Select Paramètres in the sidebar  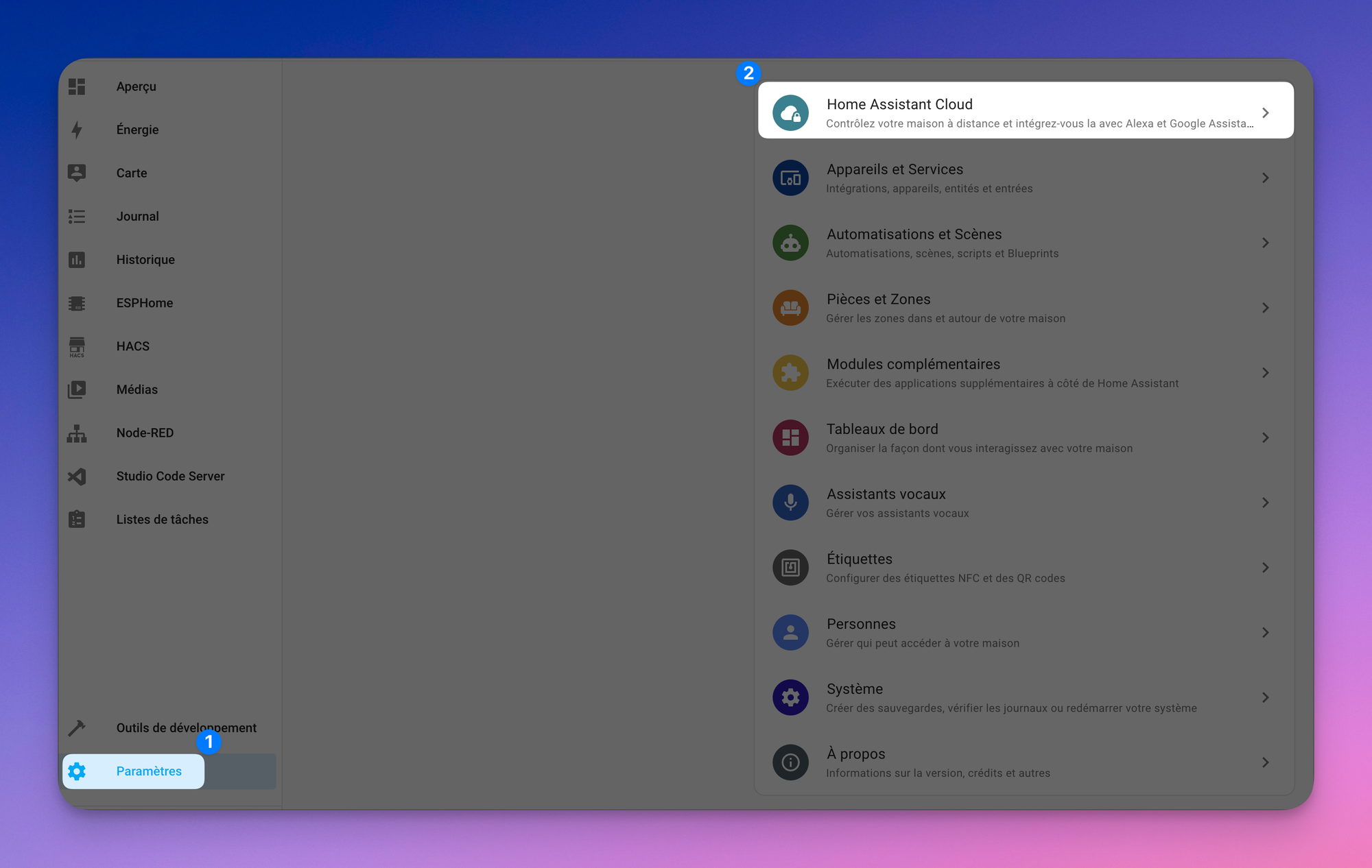[x=148, y=771]
